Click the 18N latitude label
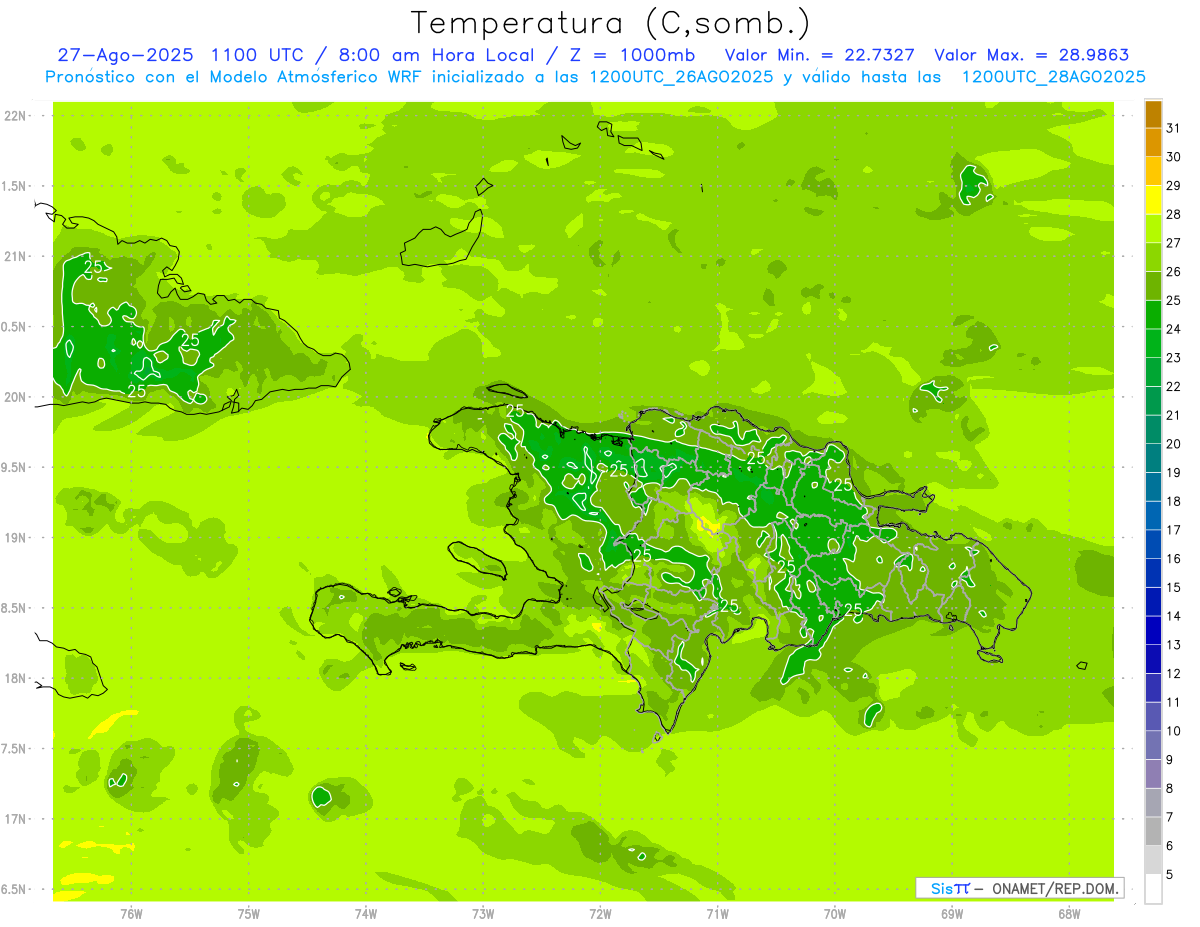Screen dimensions: 1200x927 [15, 678]
